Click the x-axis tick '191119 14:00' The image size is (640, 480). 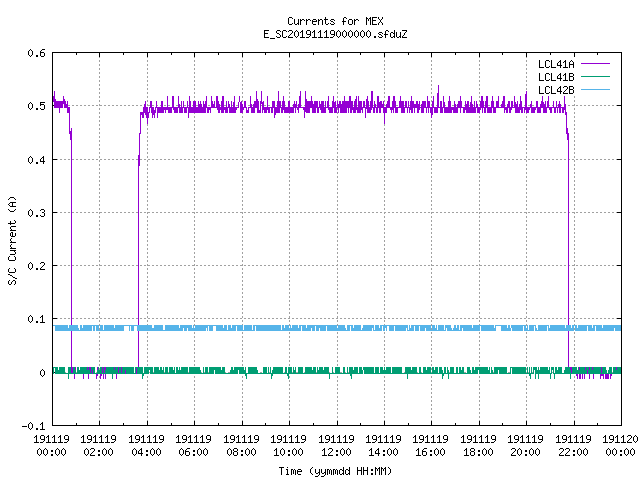point(383,446)
